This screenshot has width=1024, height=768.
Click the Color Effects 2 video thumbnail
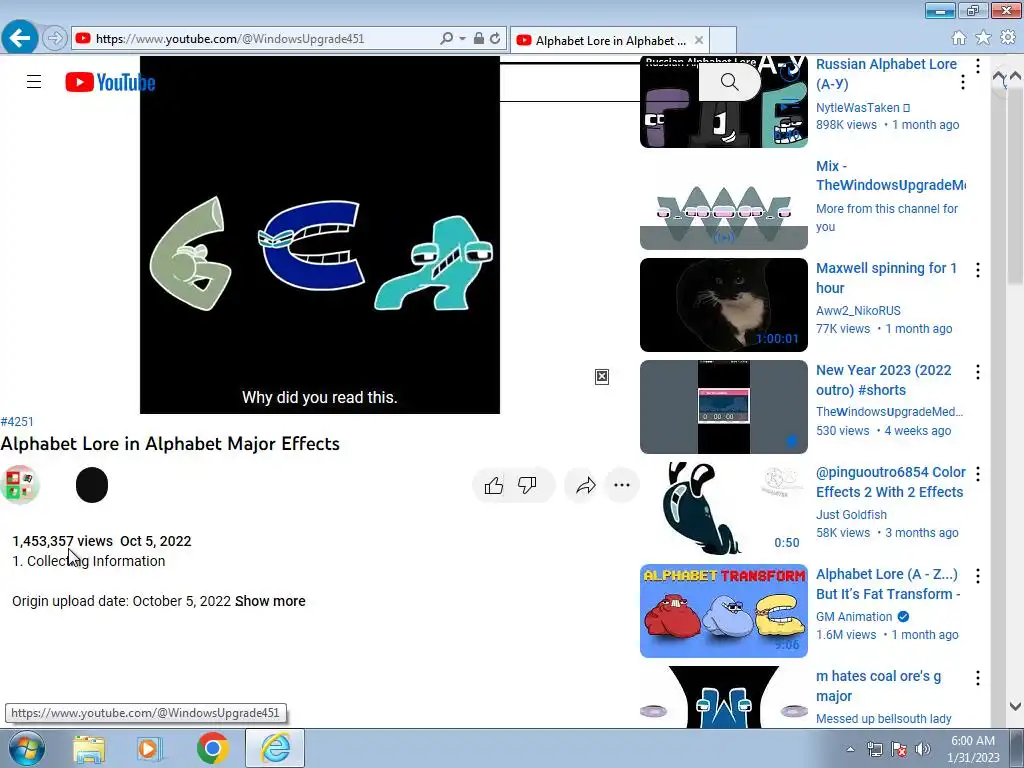724,509
